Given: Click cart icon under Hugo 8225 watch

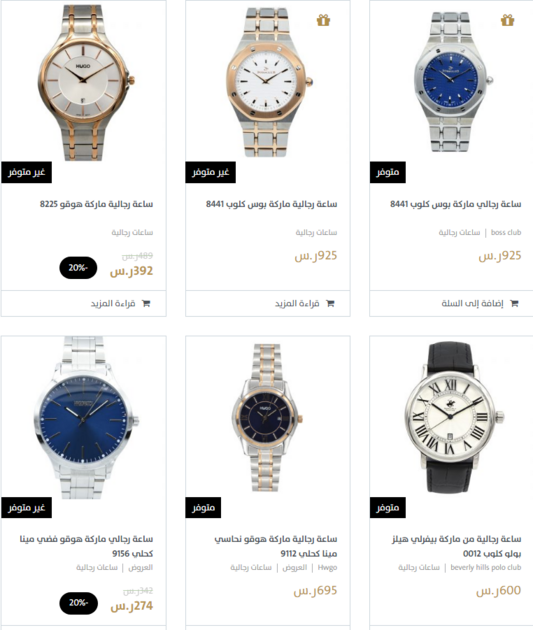Looking at the screenshot, I should pos(146,303).
